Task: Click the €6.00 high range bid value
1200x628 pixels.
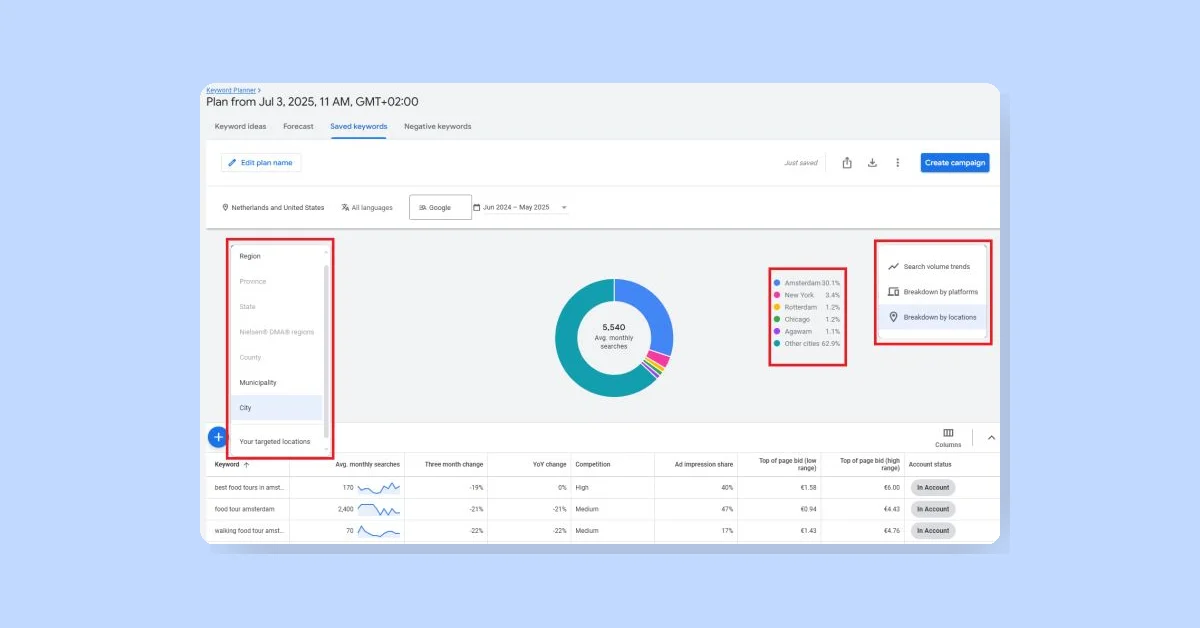Action: coord(892,488)
